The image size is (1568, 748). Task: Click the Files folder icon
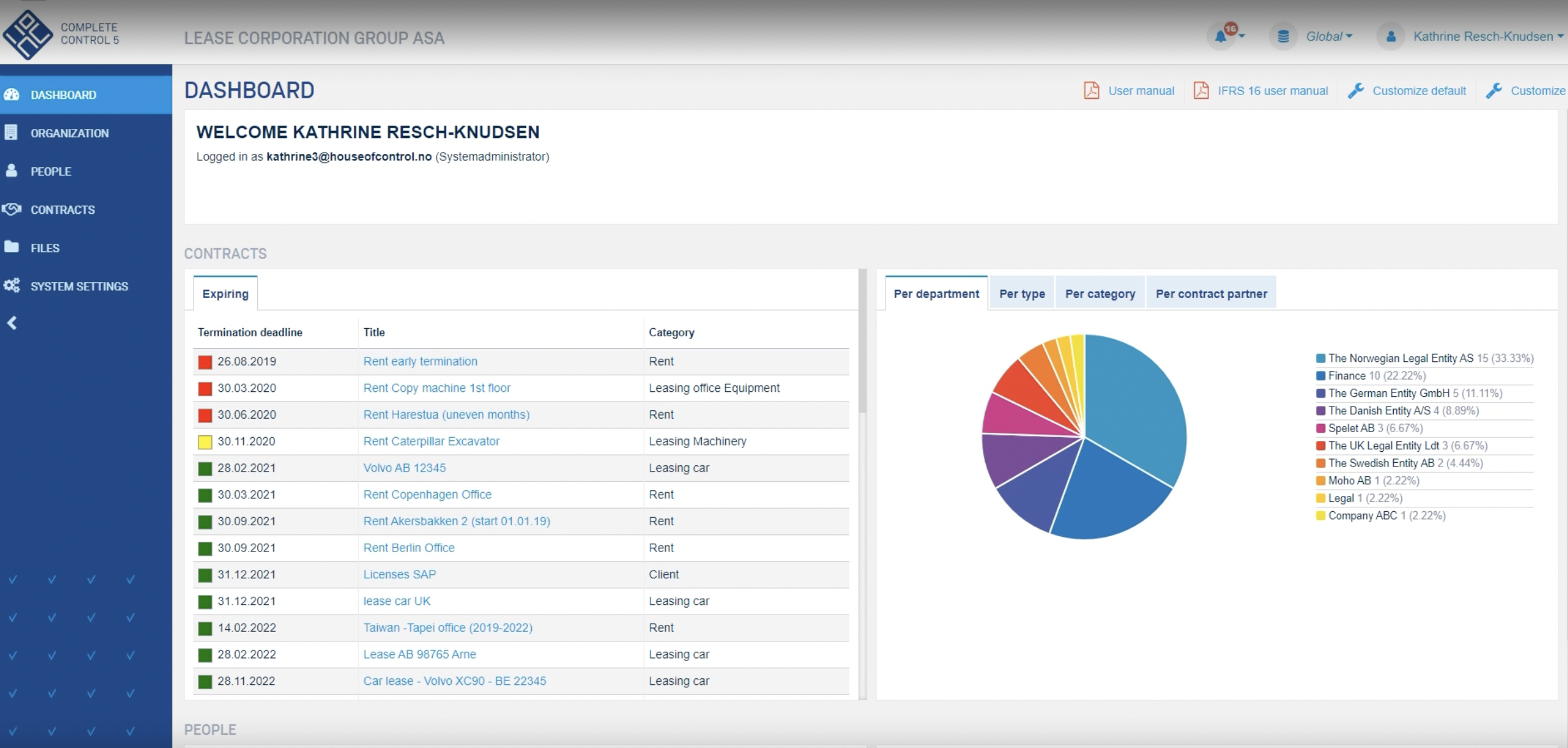[x=11, y=247]
